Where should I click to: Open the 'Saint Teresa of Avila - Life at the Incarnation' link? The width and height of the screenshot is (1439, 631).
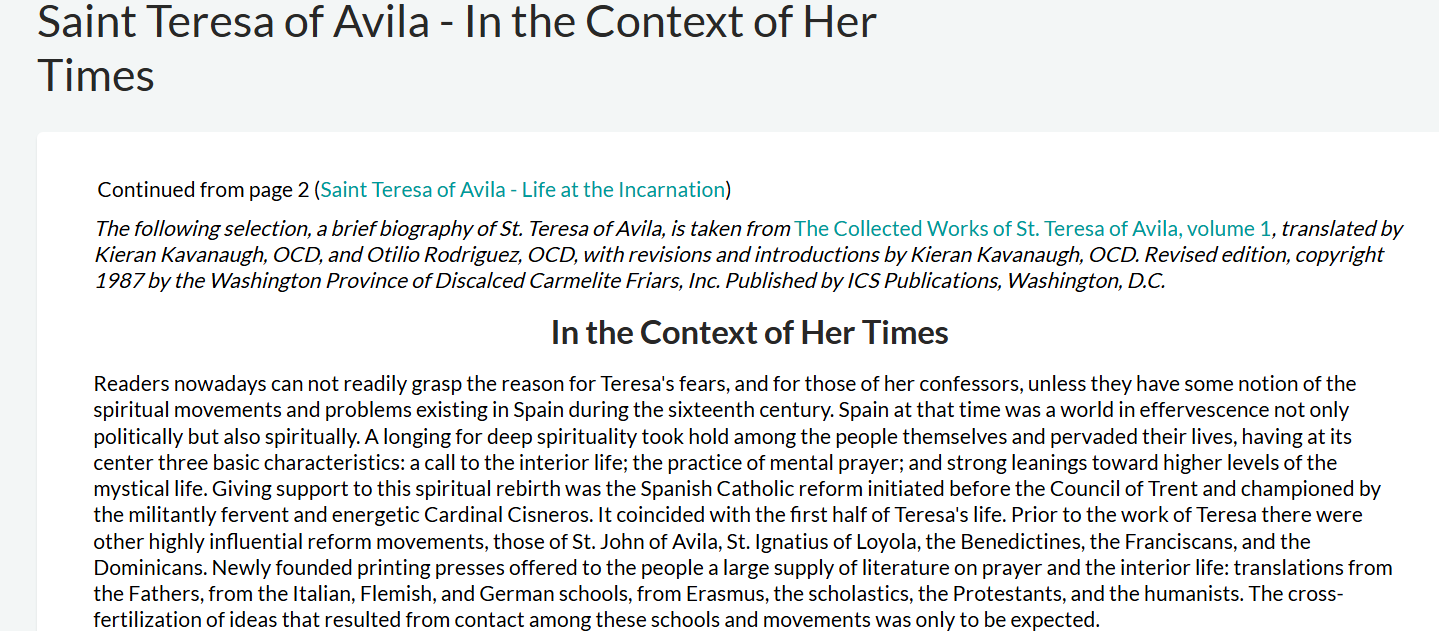point(523,189)
